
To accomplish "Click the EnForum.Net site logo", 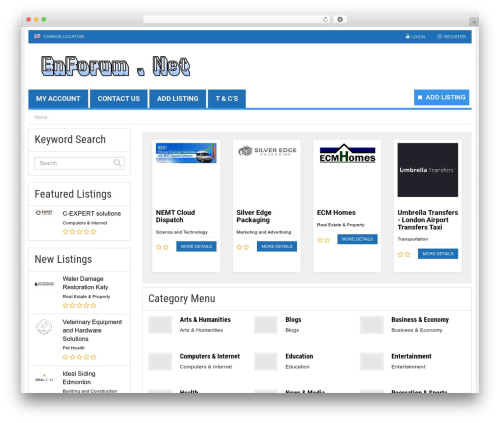I will click(x=115, y=66).
